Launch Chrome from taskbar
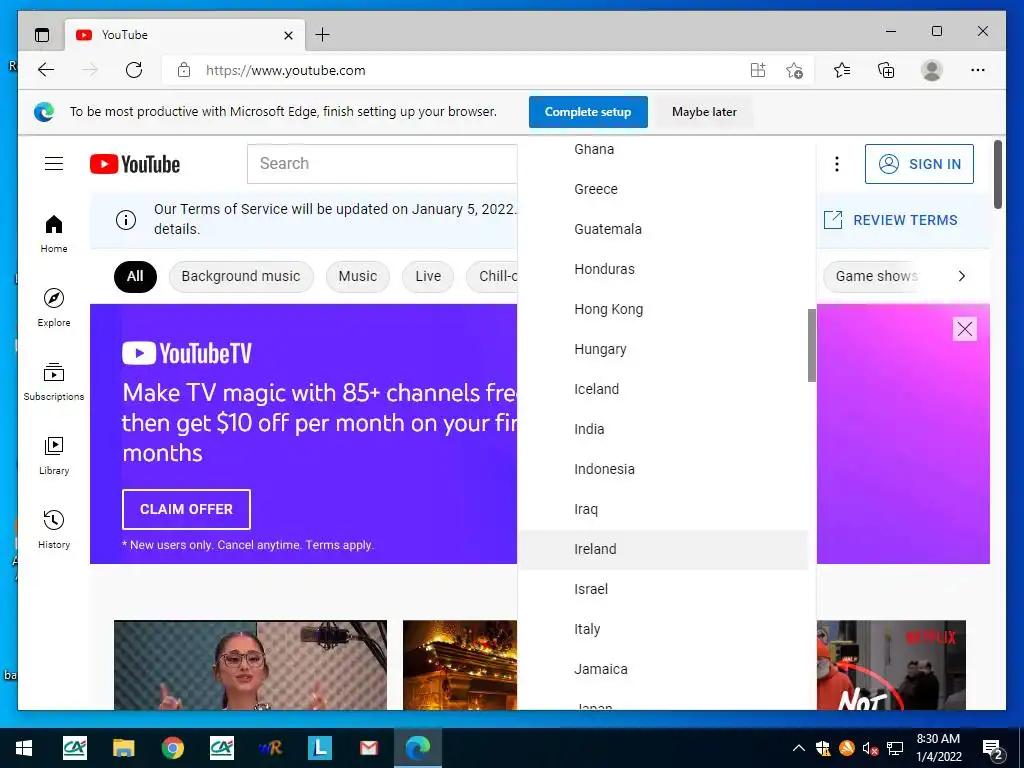This screenshot has width=1024, height=768. click(172, 748)
